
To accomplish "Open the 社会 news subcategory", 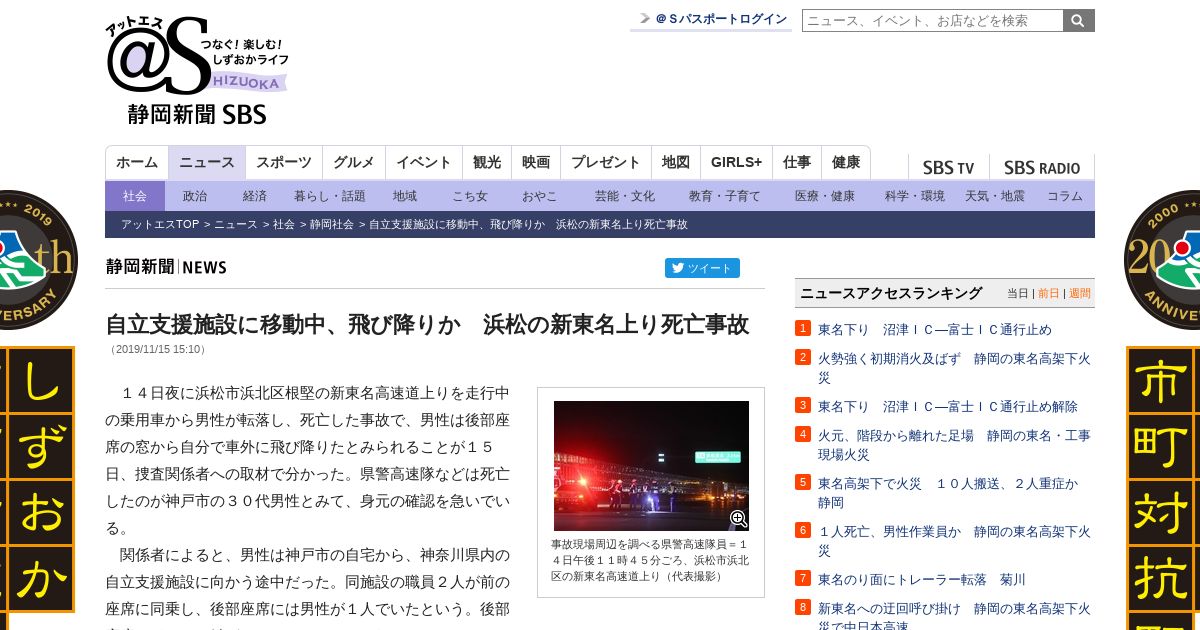I will coord(135,196).
